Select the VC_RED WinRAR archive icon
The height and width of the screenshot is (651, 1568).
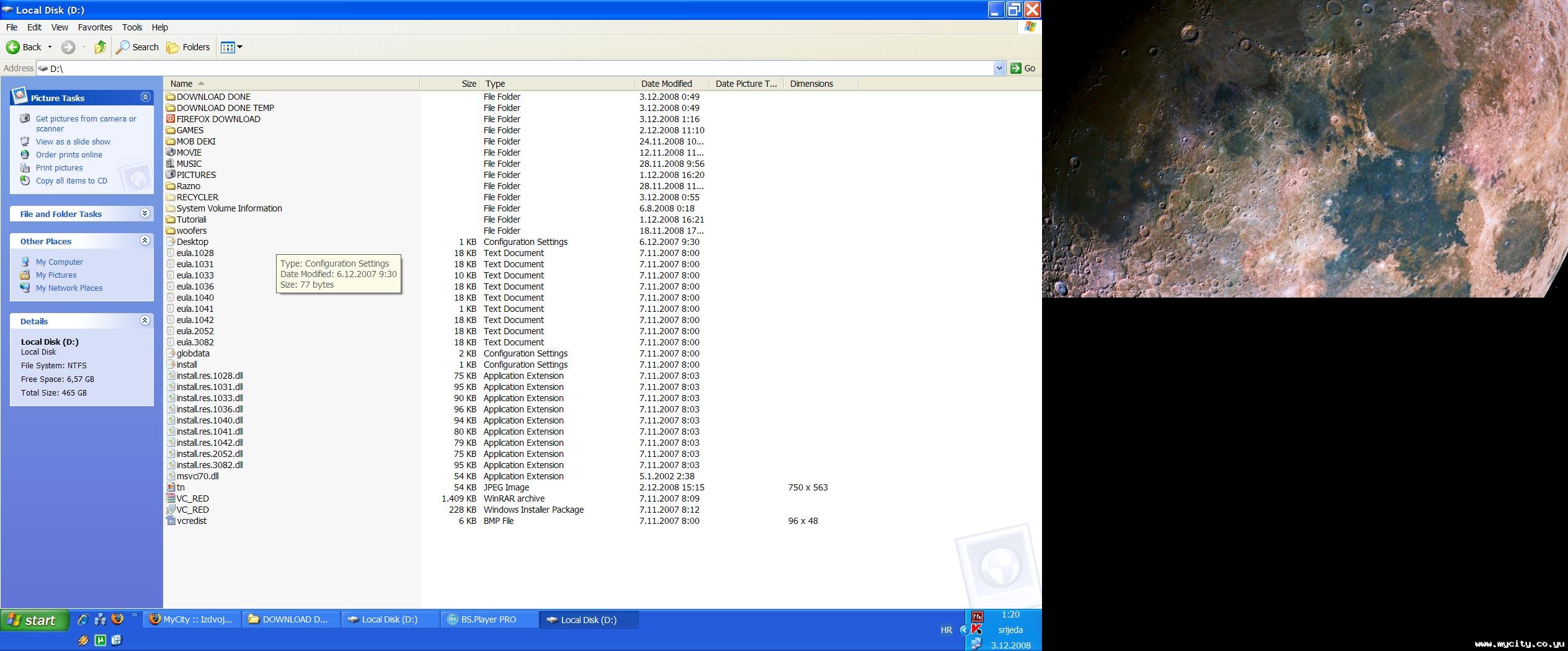(x=171, y=498)
